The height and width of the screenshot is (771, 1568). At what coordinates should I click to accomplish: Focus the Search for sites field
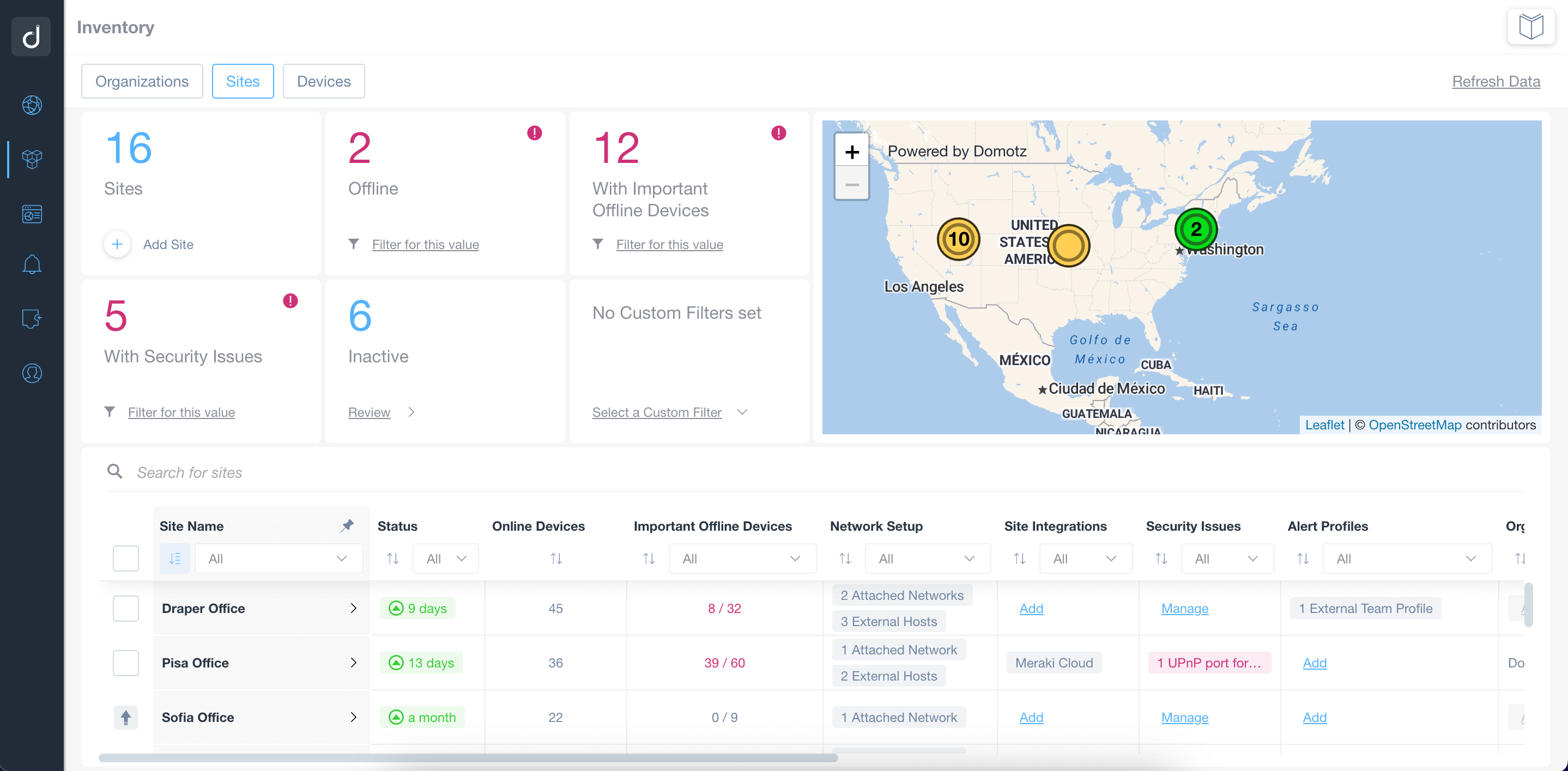[815, 472]
